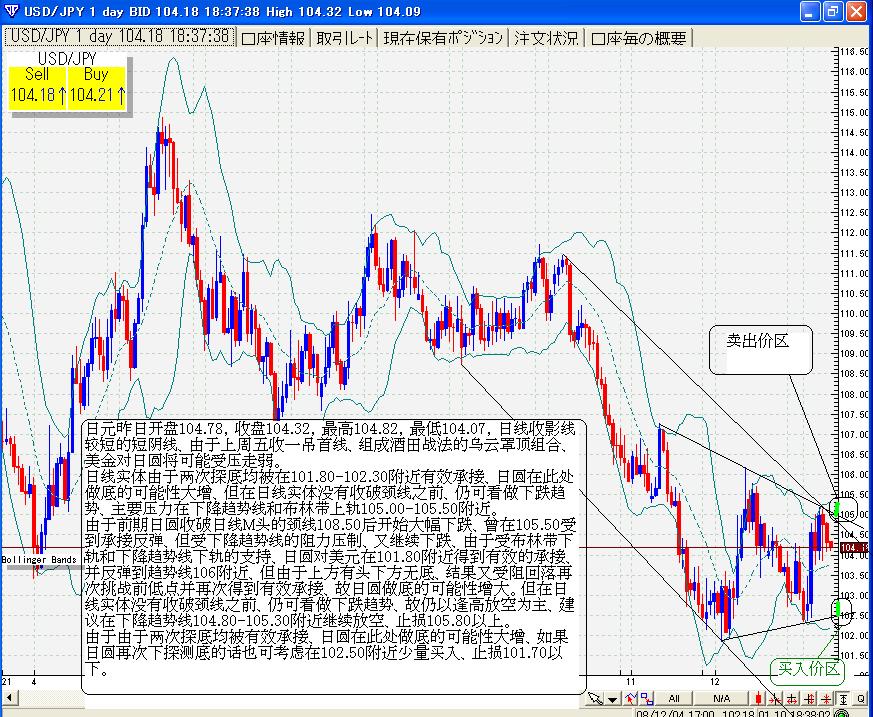The height and width of the screenshot is (717, 873).
Task: Click the vertical expand arrows icon
Action: pyautogui.click(x=809, y=699)
